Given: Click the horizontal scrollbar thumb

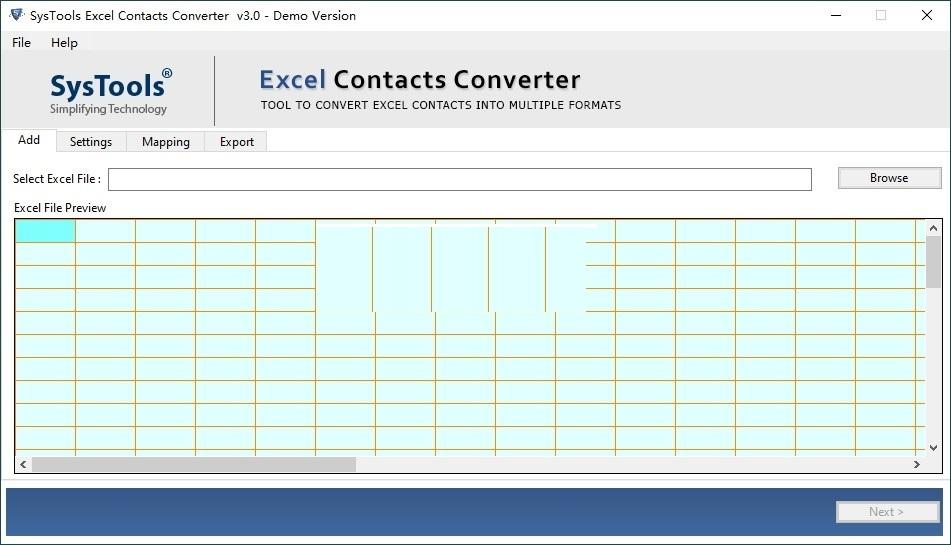Looking at the screenshot, I should [x=194, y=464].
